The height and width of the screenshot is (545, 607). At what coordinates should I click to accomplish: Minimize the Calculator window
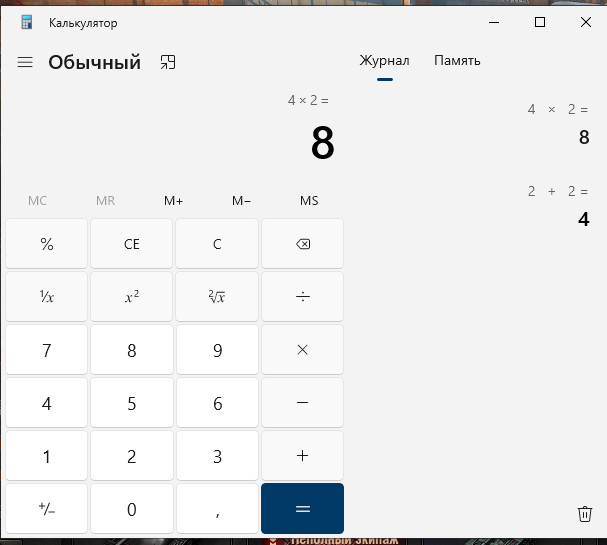[494, 22]
